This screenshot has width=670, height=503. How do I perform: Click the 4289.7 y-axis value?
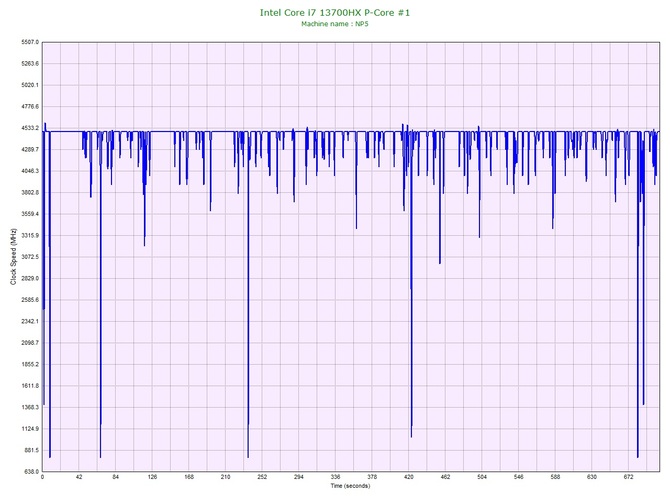coord(30,149)
